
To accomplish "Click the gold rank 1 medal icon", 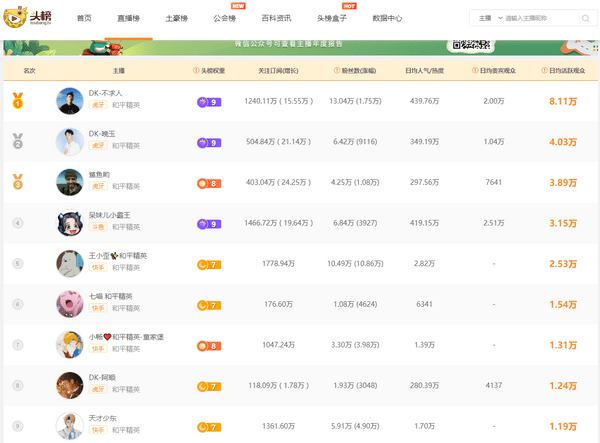I will [18, 101].
